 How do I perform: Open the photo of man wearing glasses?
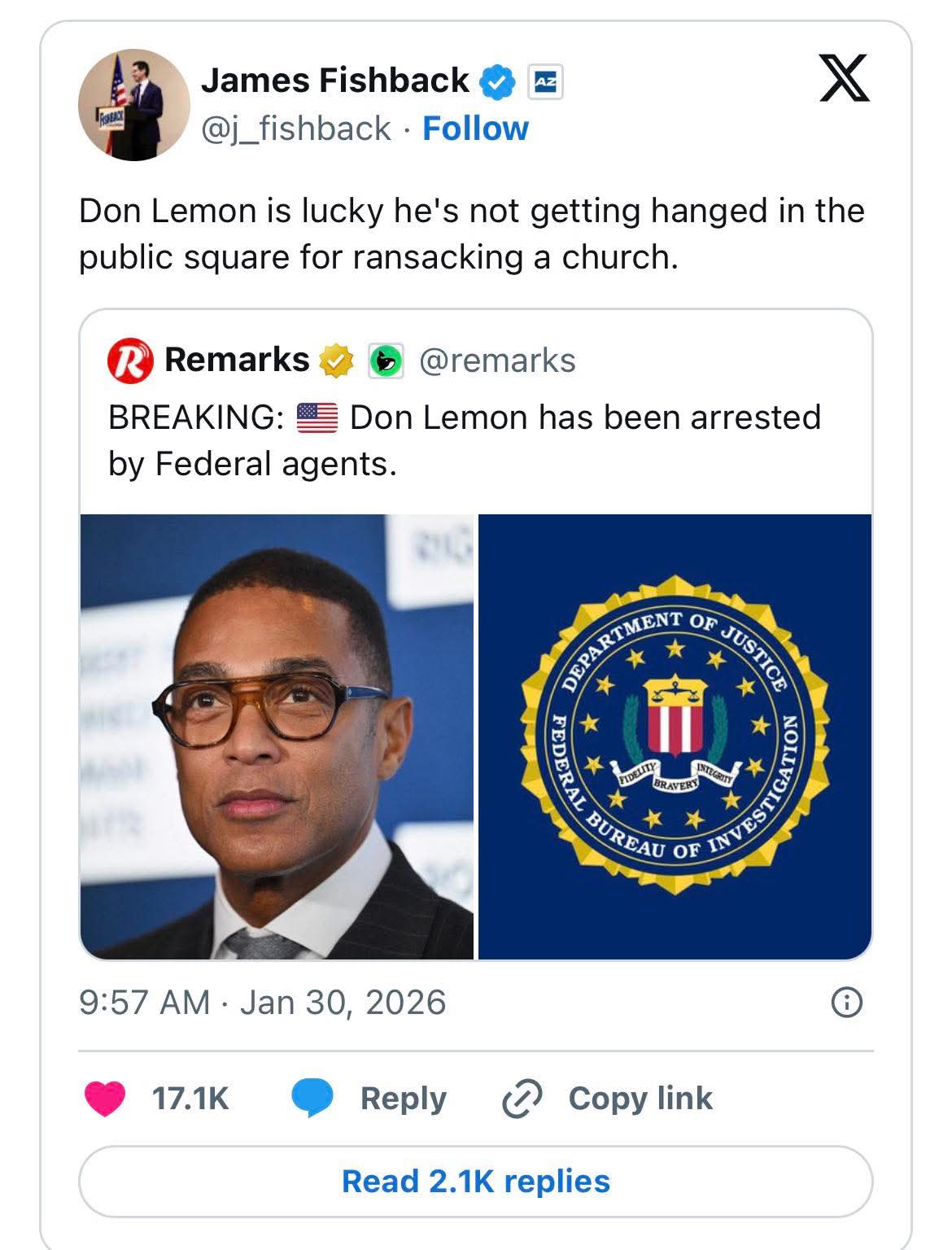(277, 736)
